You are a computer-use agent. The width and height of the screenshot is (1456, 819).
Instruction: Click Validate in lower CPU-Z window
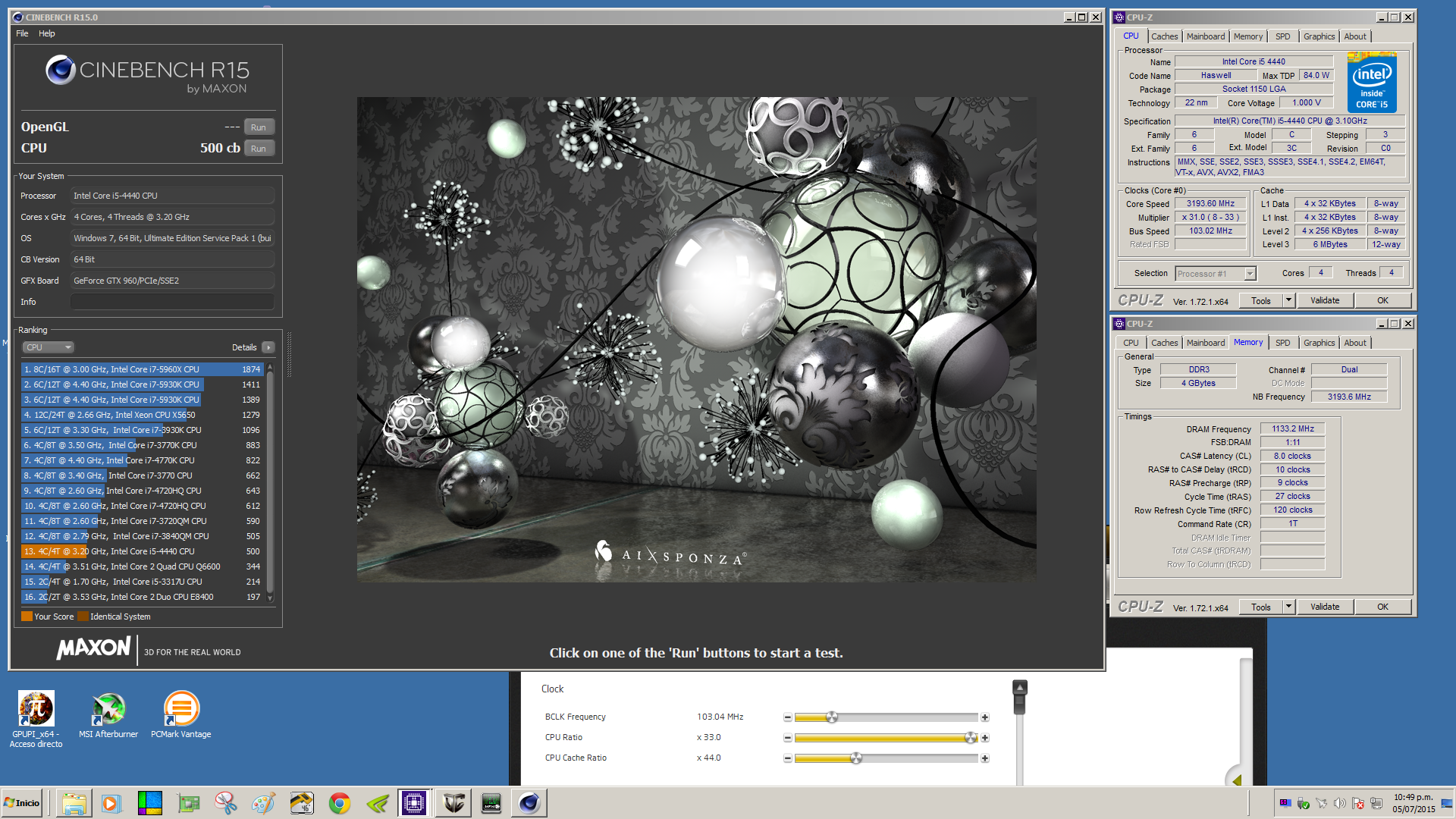coord(1325,607)
